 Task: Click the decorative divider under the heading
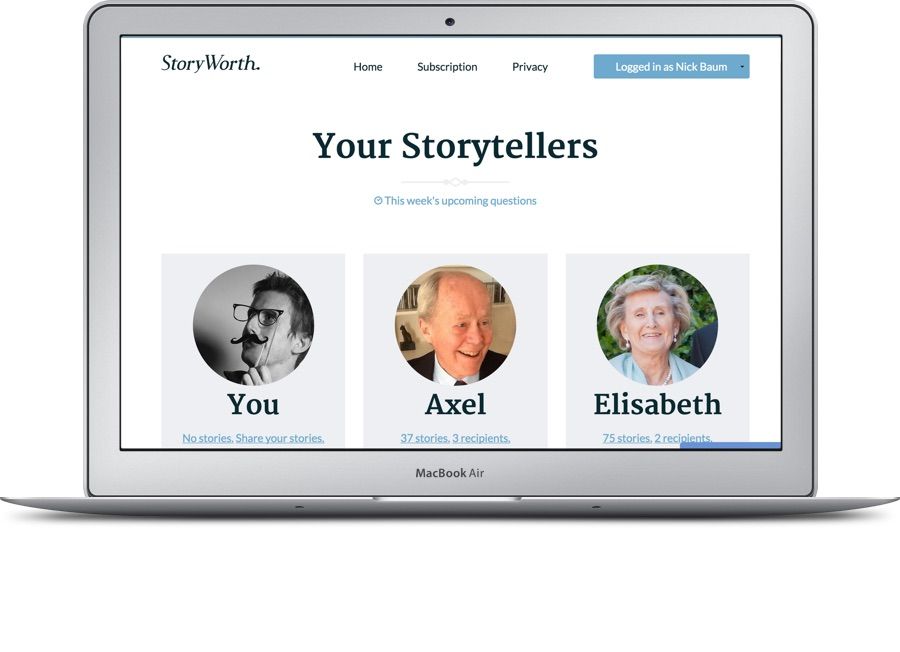point(455,182)
